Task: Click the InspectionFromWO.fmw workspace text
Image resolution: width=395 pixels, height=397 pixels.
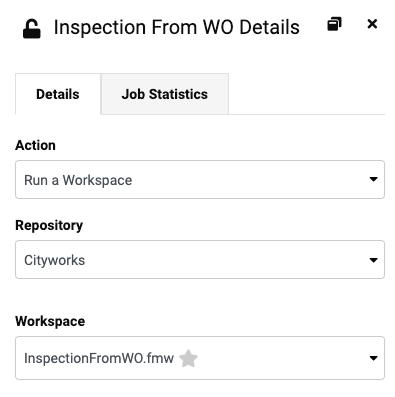Action: click(99, 358)
